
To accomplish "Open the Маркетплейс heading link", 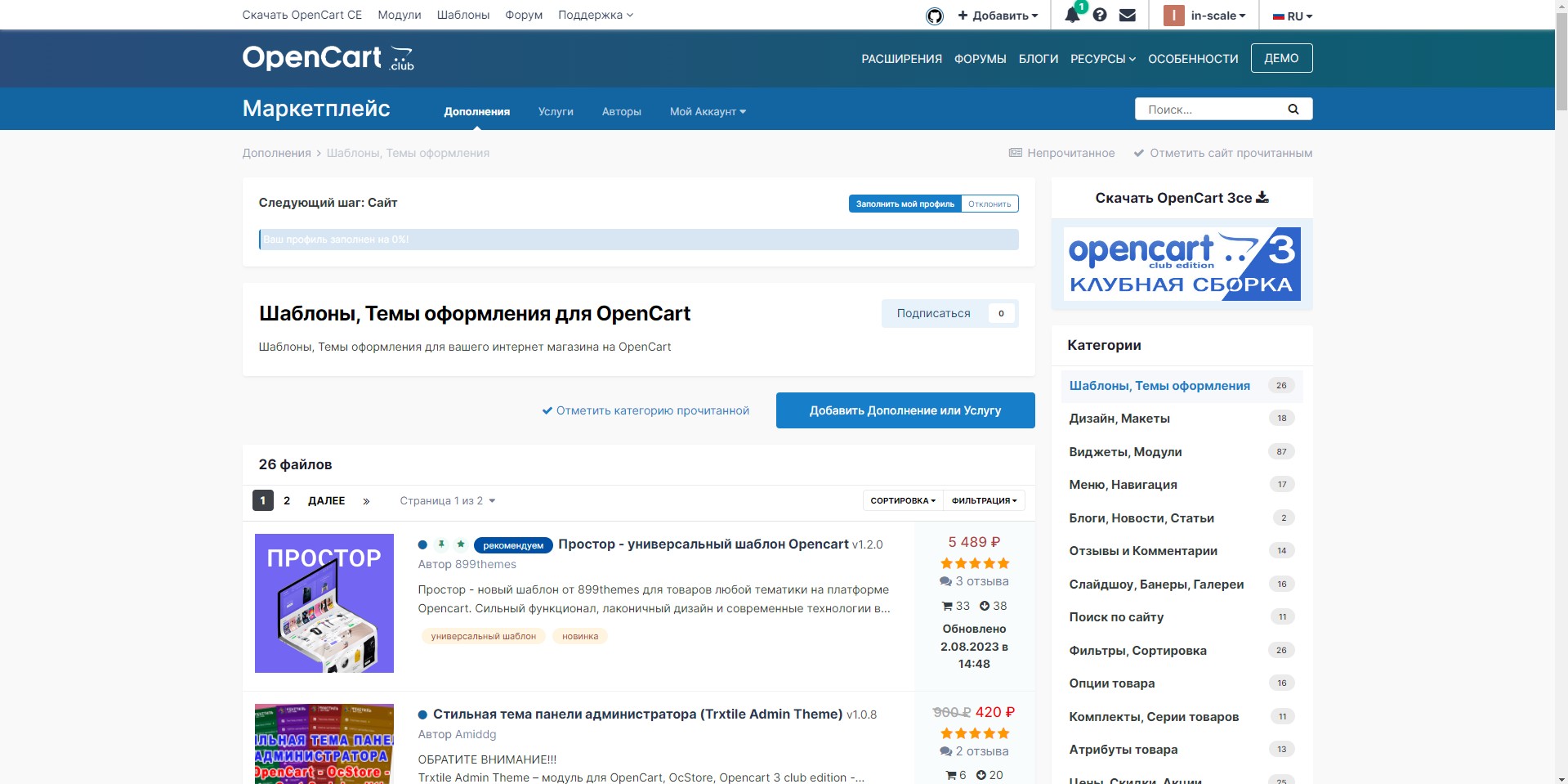I will 316,109.
